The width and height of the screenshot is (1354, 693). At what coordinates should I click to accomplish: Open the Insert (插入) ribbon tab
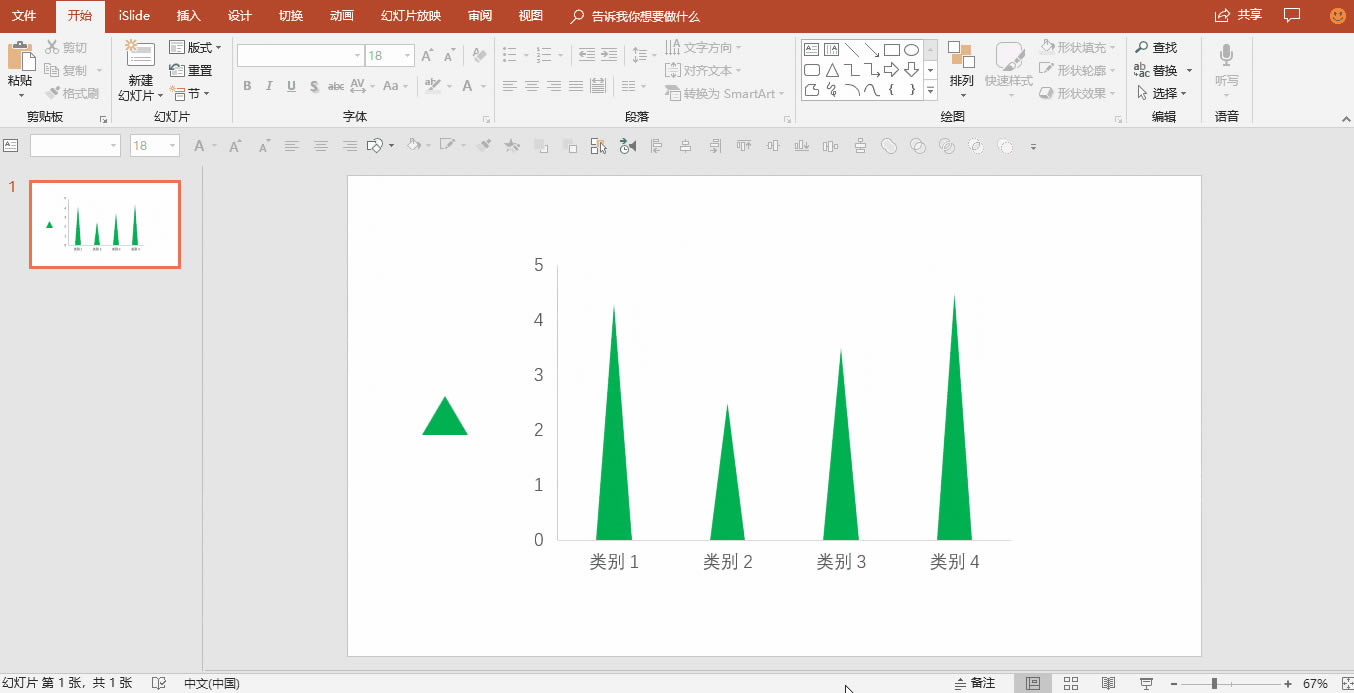[x=188, y=16]
